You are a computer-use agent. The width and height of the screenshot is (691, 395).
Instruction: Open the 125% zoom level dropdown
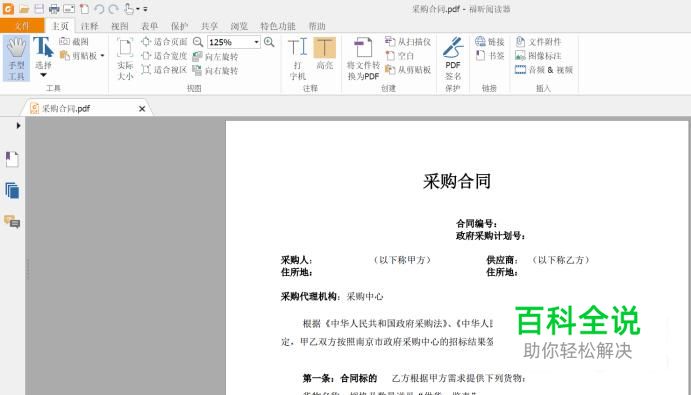click(x=256, y=42)
